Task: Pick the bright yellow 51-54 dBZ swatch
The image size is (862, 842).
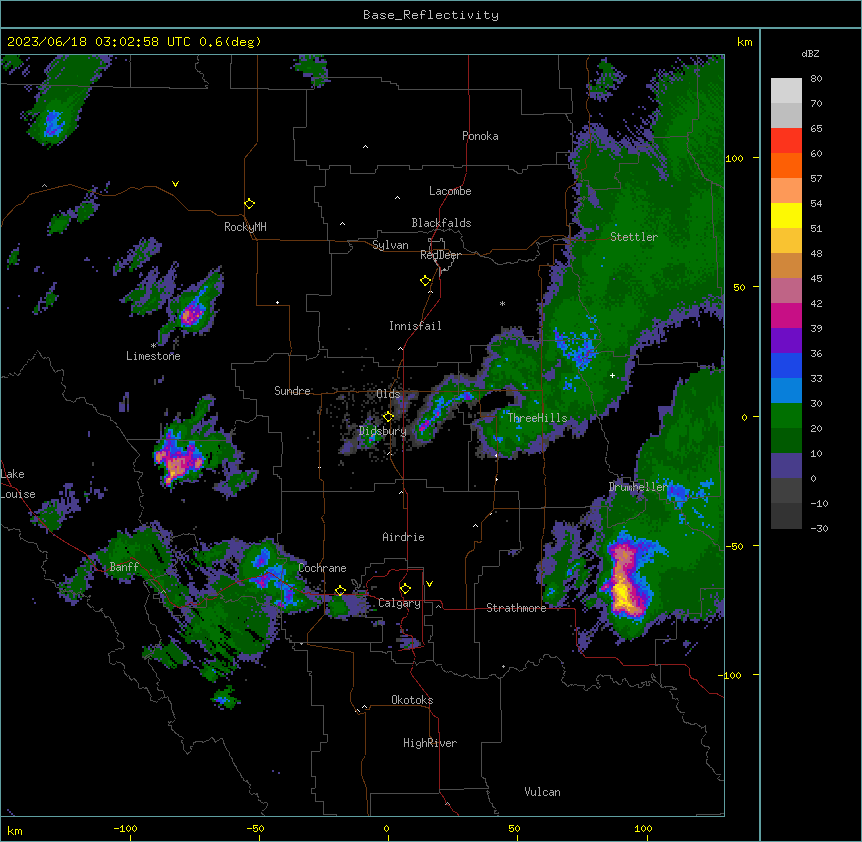Action: tap(786, 215)
